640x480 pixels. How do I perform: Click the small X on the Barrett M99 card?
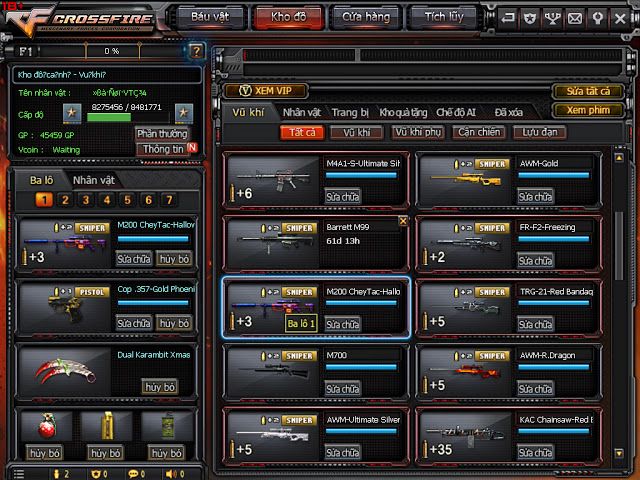403,221
